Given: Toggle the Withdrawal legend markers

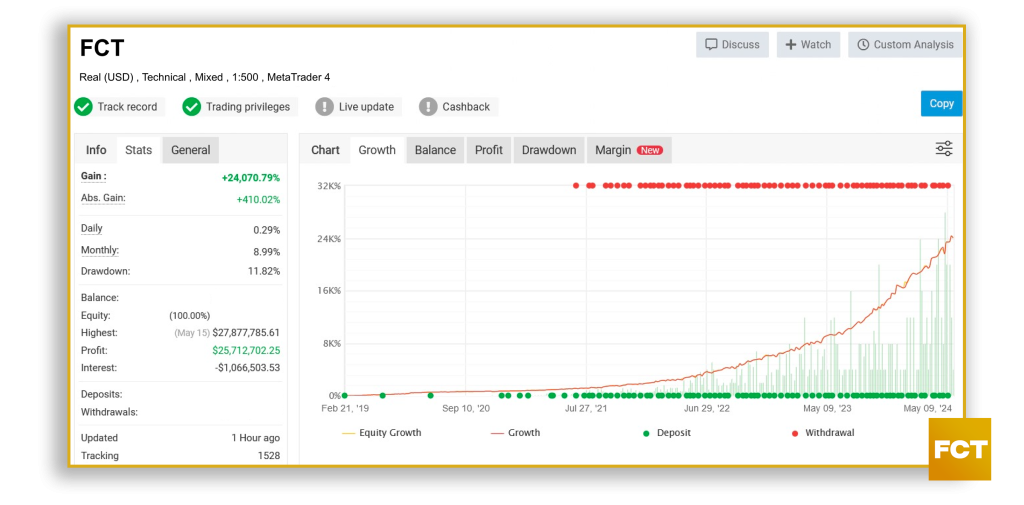Looking at the screenshot, I should coord(823,433).
